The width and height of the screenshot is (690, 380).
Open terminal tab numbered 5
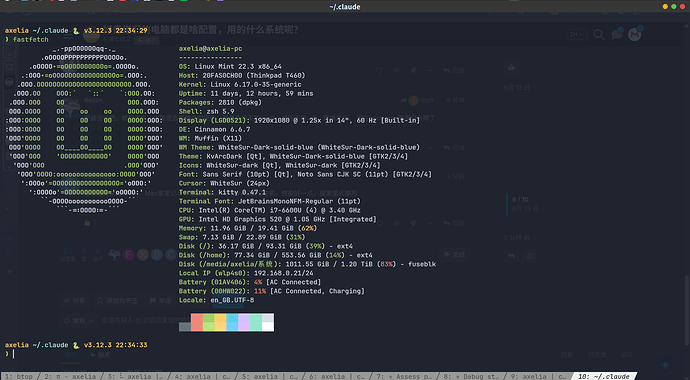(x=270, y=376)
